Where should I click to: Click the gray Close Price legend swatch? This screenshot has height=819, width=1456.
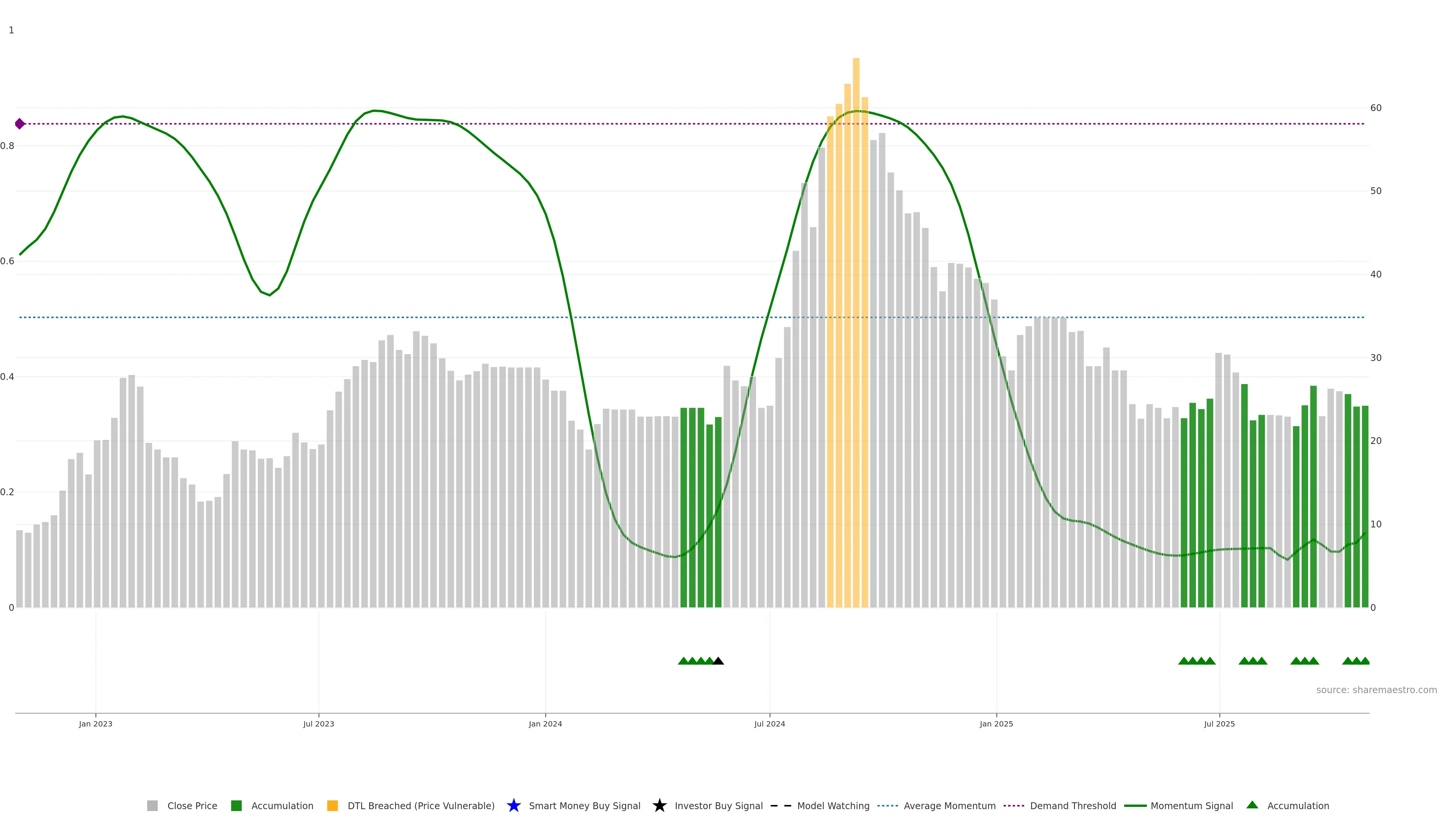click(152, 806)
